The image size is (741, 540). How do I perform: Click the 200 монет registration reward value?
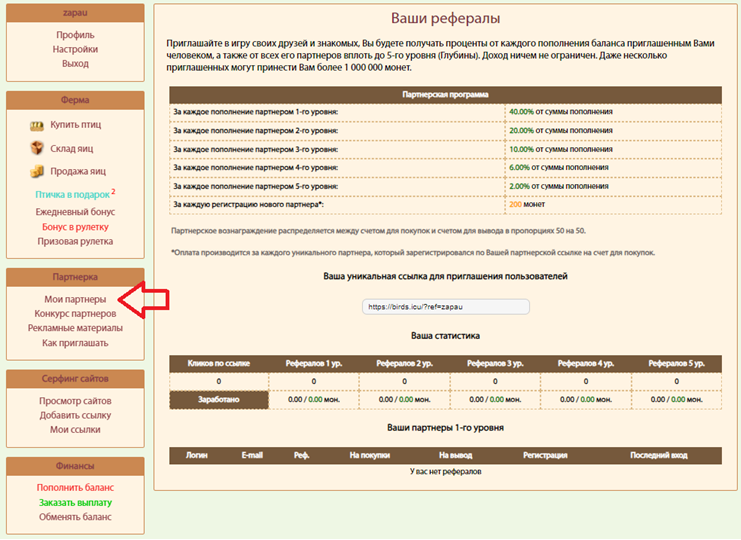[x=527, y=205]
